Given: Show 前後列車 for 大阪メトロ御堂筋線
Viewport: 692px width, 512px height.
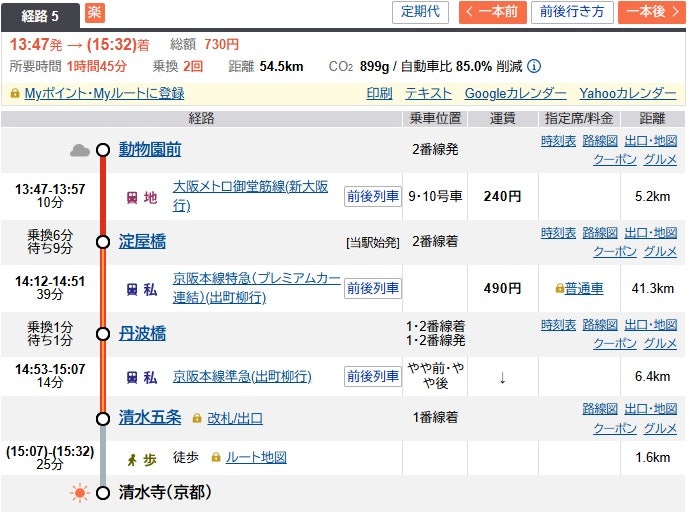Looking at the screenshot, I should point(372,196).
